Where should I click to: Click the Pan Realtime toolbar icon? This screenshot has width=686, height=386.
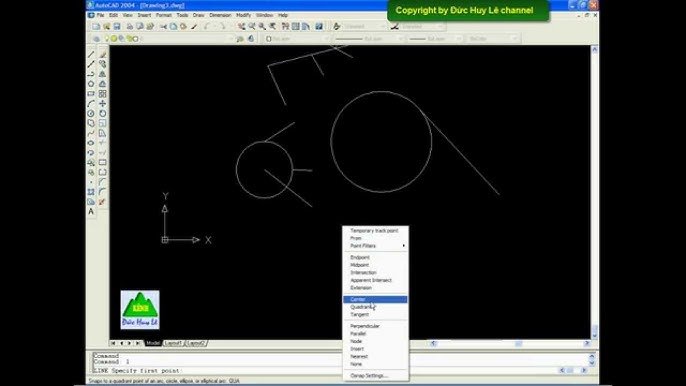(242, 27)
